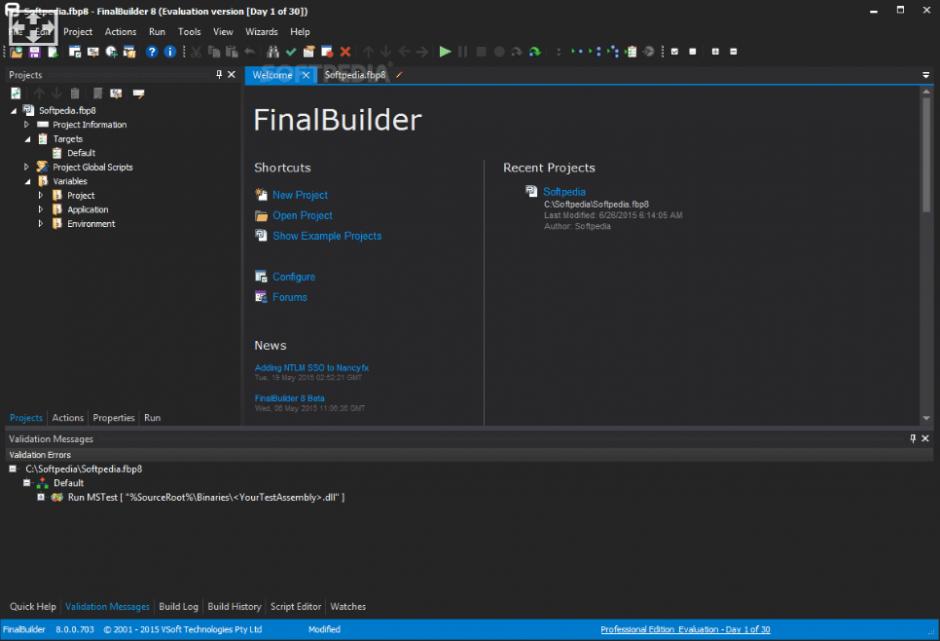Open the blue question mark help icon
Image resolution: width=940 pixels, height=641 pixels.
(x=152, y=52)
